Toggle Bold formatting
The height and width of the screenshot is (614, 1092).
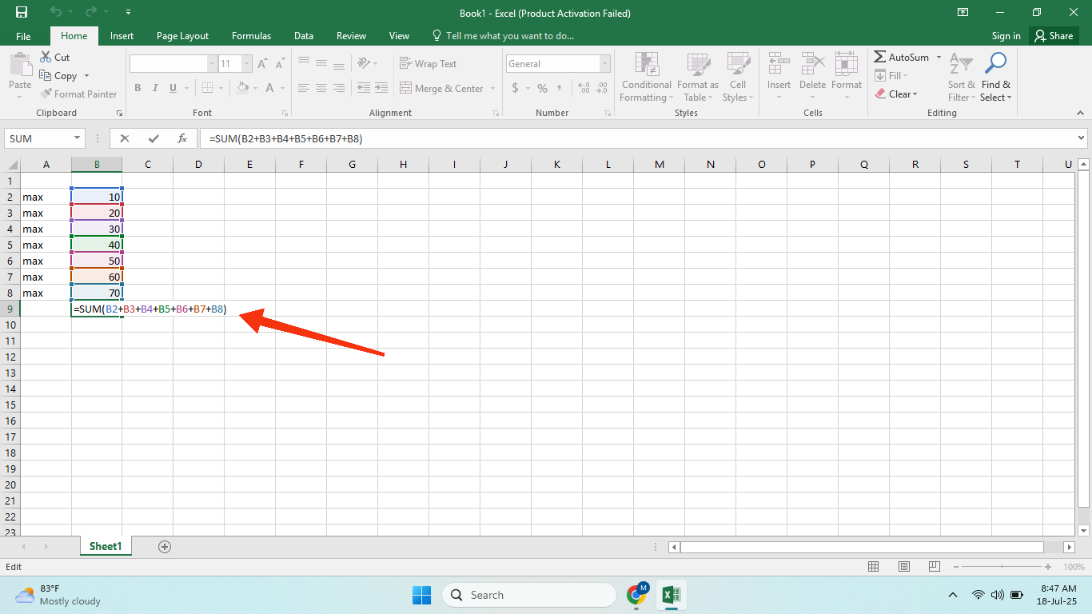[137, 88]
